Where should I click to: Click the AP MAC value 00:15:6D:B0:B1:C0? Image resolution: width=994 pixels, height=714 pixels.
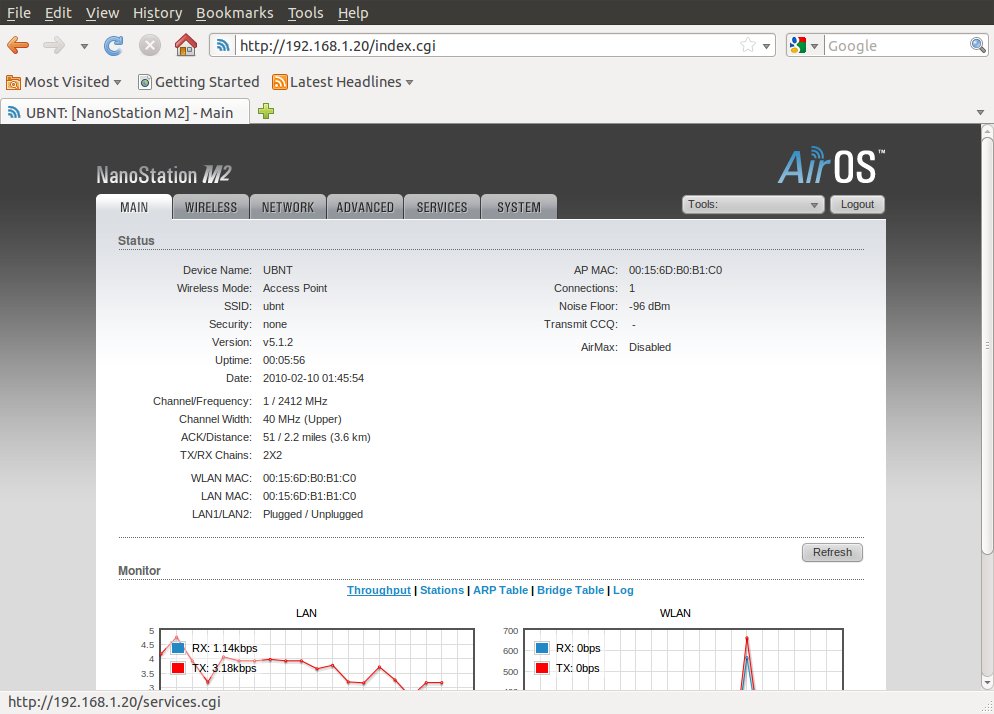click(675, 270)
